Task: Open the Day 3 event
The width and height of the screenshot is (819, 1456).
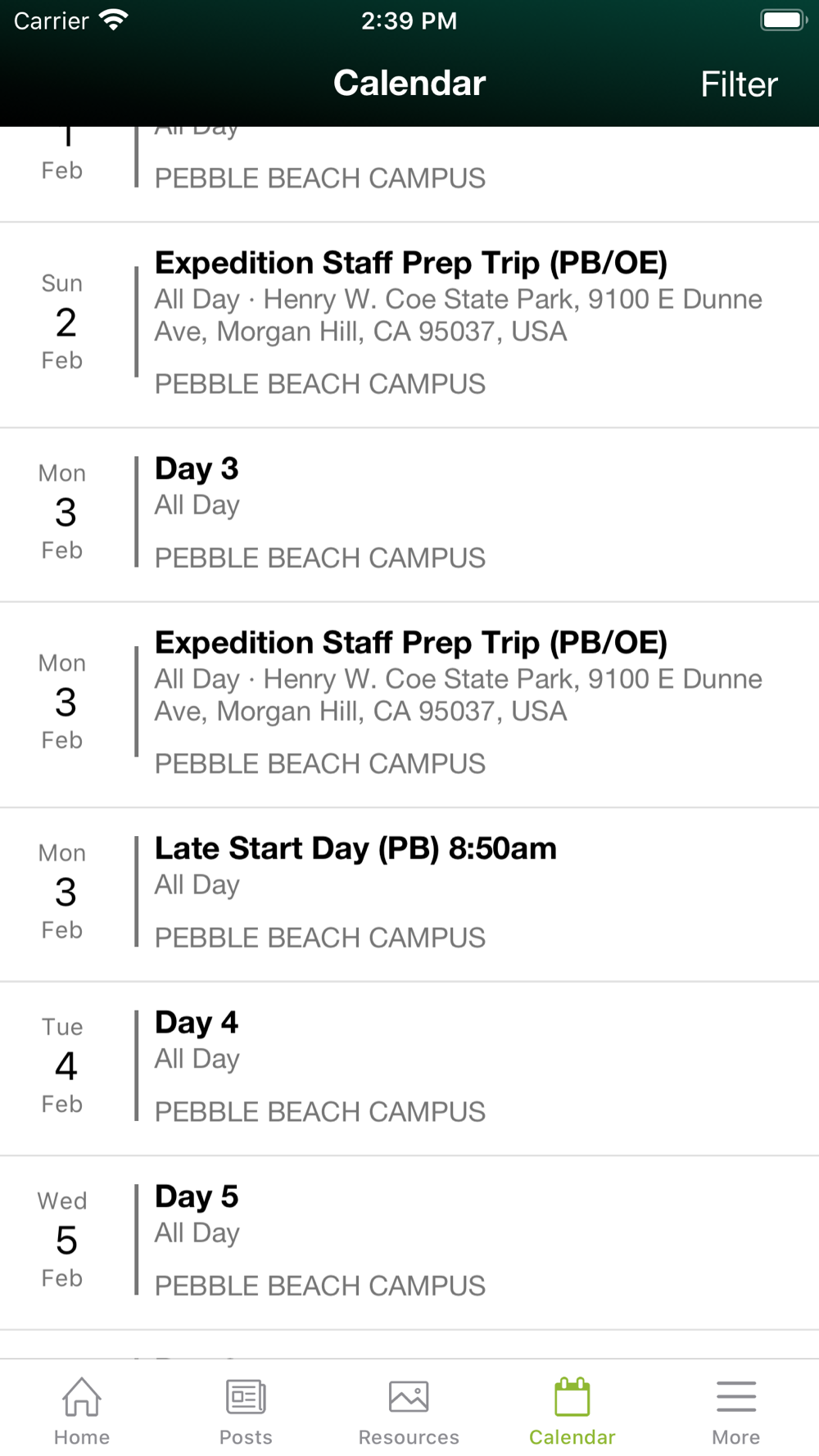Action: click(x=197, y=469)
